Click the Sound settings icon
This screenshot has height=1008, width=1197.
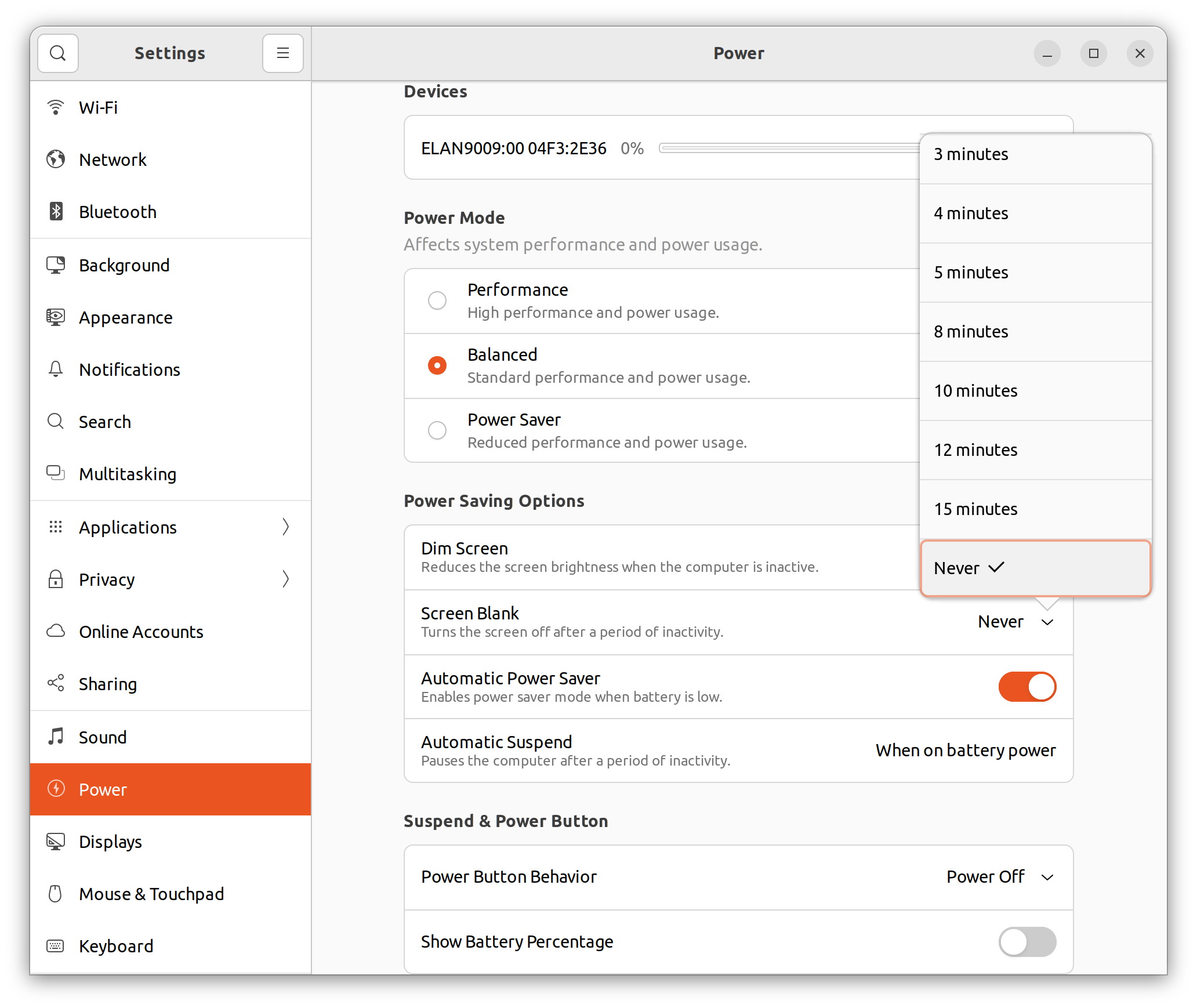click(56, 736)
